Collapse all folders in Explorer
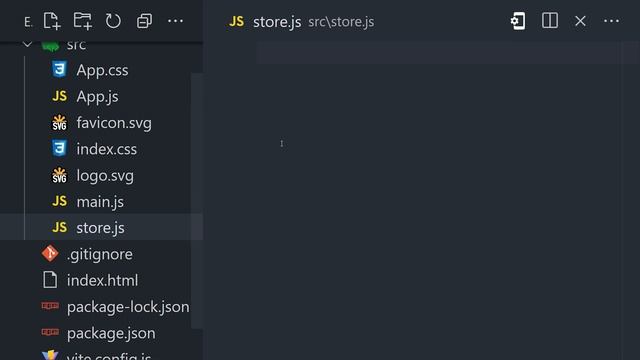 [144, 21]
